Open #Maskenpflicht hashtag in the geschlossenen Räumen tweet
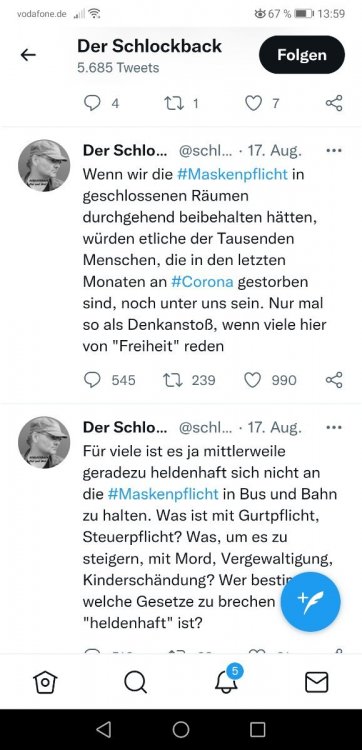The width and height of the screenshot is (362, 750). coord(232,174)
